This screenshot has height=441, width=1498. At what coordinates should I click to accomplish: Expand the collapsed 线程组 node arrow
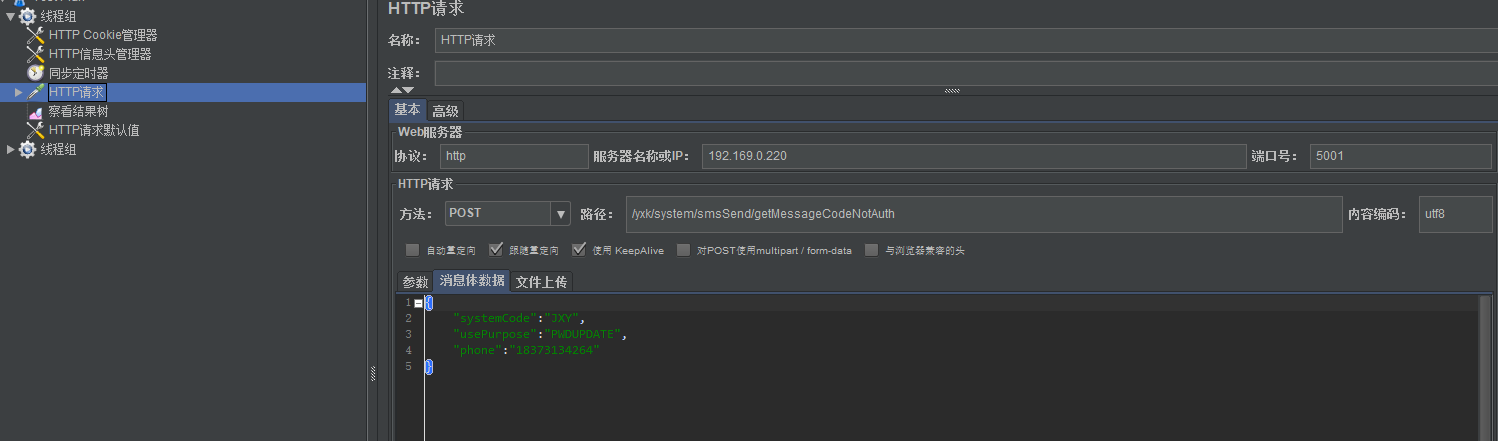pyautogui.click(x=11, y=149)
